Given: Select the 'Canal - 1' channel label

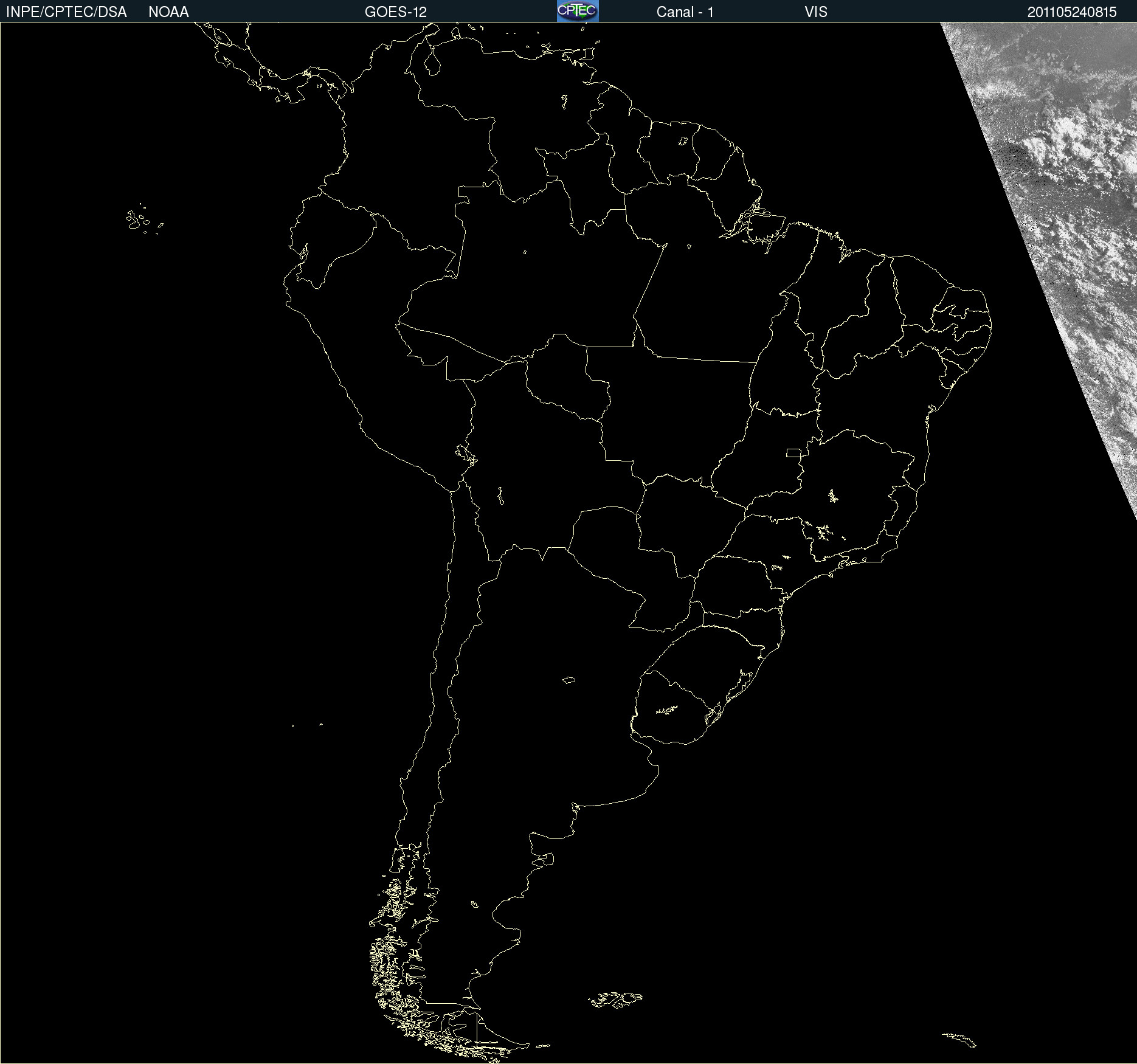Looking at the screenshot, I should pos(685,12).
